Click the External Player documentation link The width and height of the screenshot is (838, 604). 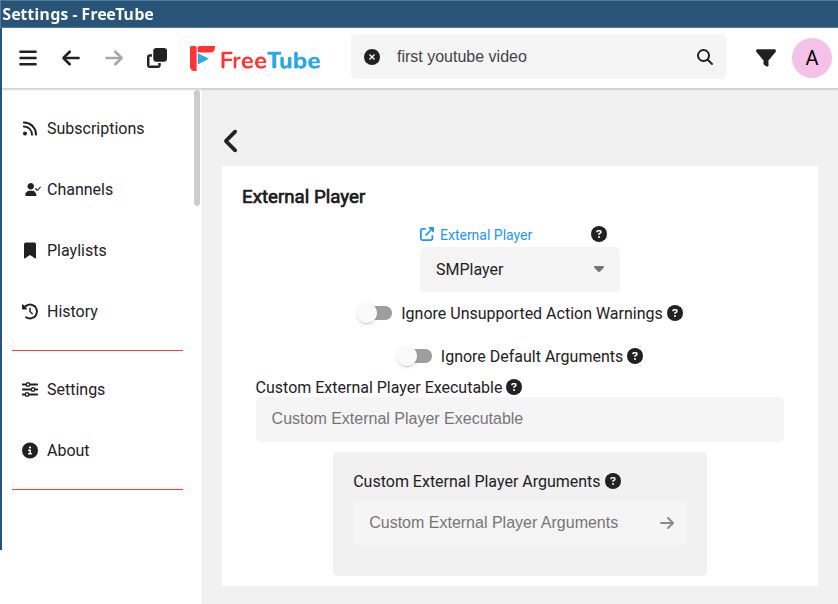coord(476,235)
